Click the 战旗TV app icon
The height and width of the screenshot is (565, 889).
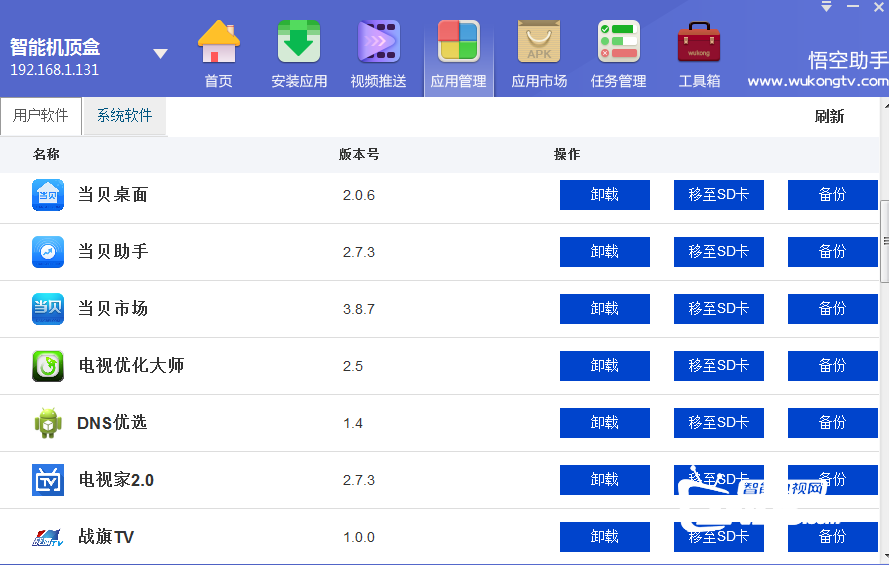(48, 537)
